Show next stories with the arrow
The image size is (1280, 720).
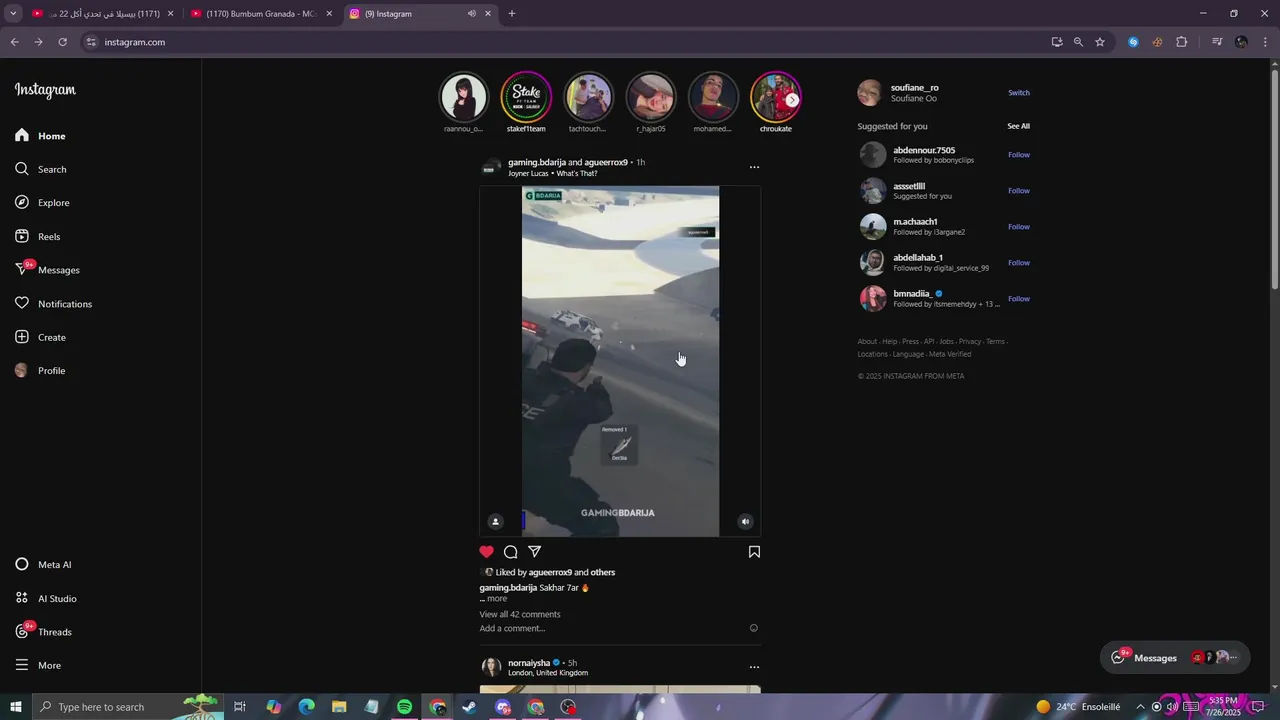point(792,100)
